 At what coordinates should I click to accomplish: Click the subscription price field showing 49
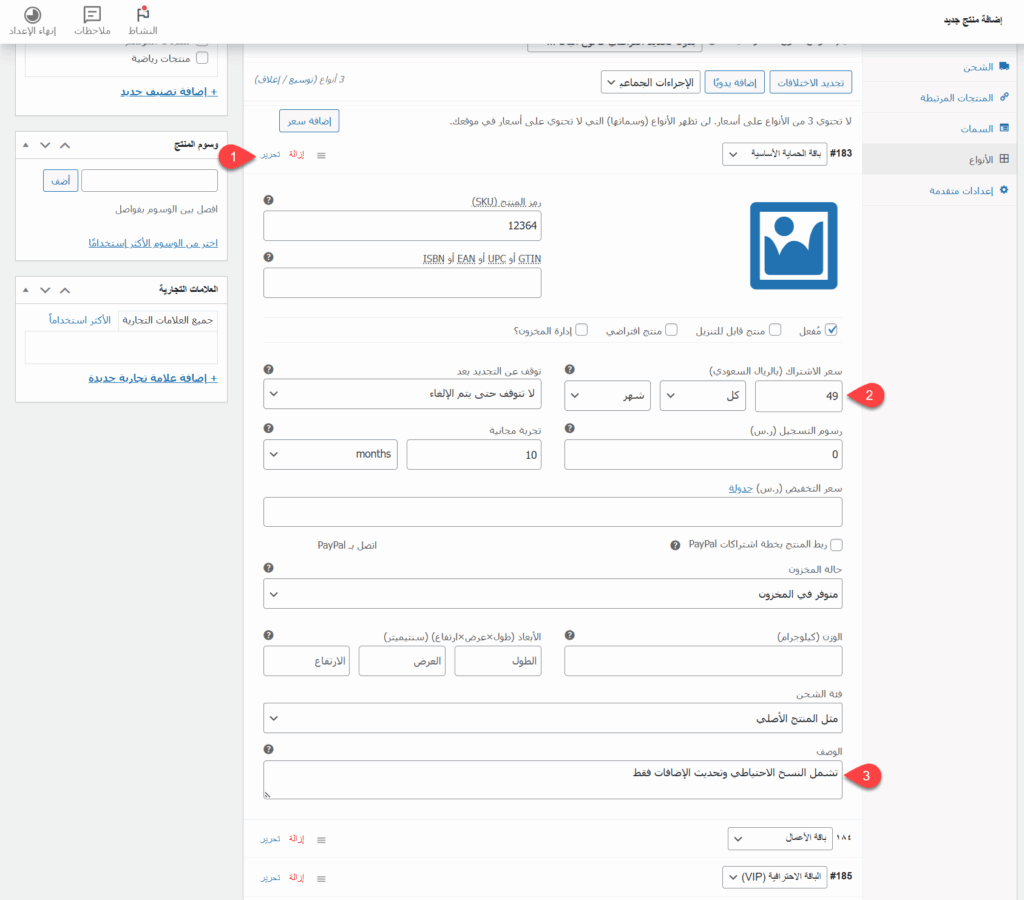pyautogui.click(x=799, y=396)
